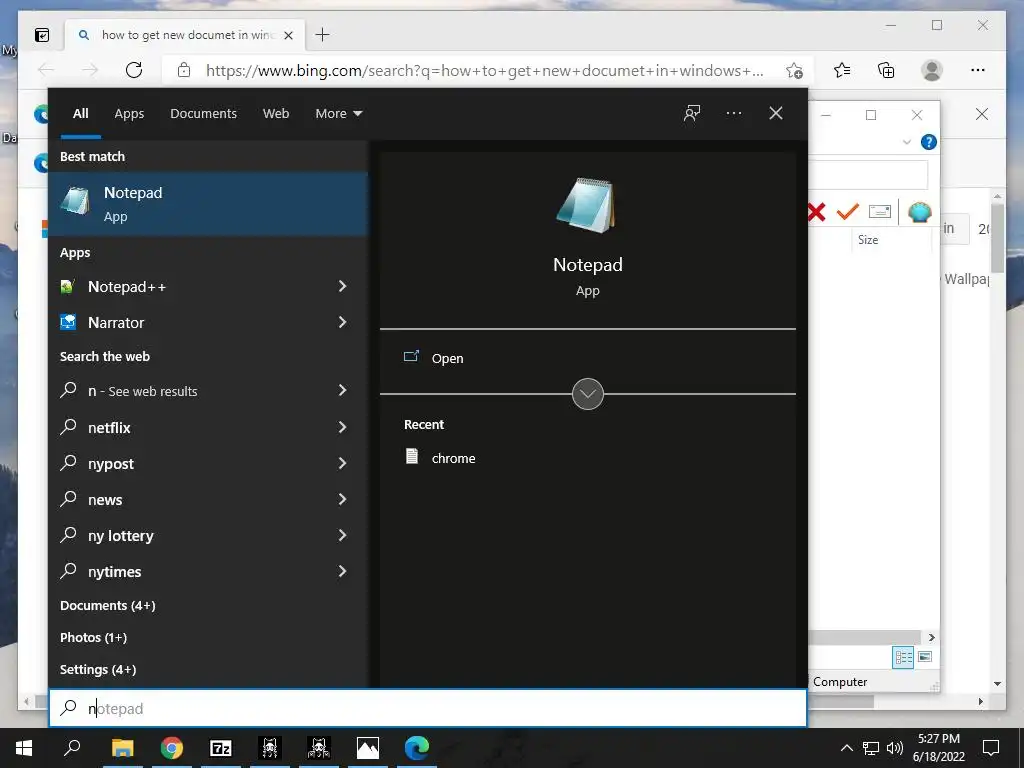Open Action Center notifications icon
The height and width of the screenshot is (768, 1024).
pyautogui.click(x=991, y=748)
